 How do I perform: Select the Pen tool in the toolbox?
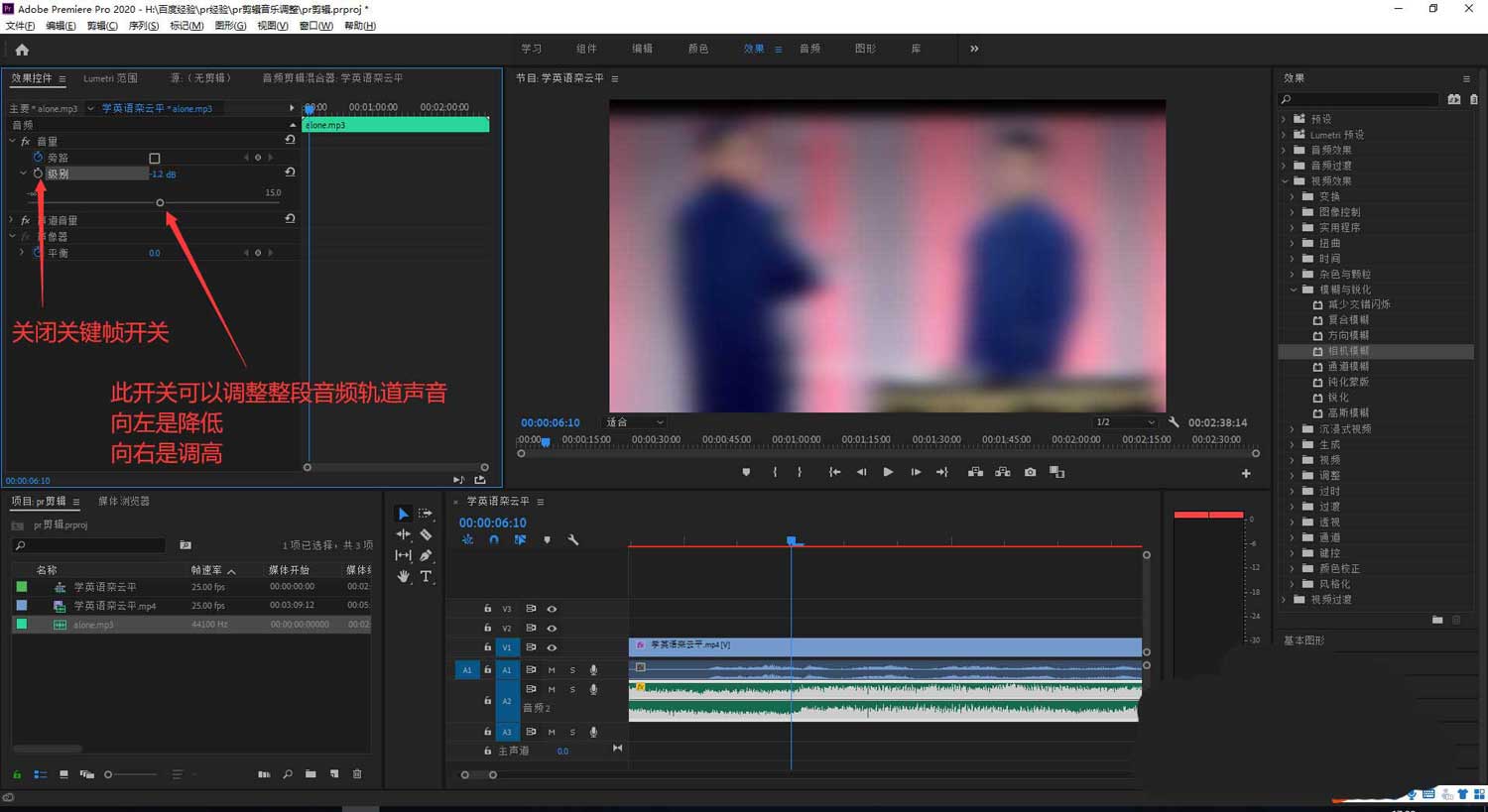[426, 555]
